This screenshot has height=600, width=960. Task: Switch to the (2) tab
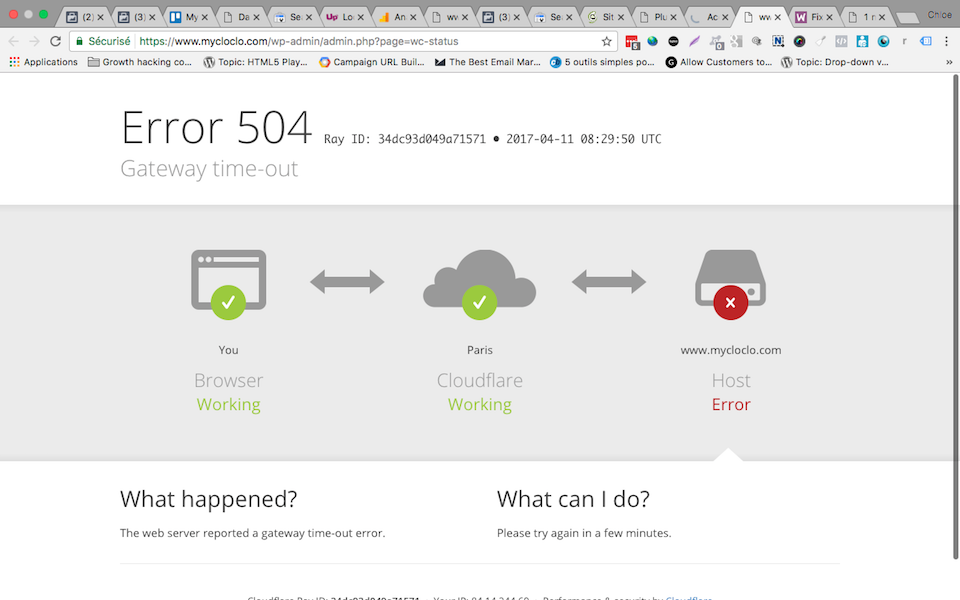tap(84, 17)
